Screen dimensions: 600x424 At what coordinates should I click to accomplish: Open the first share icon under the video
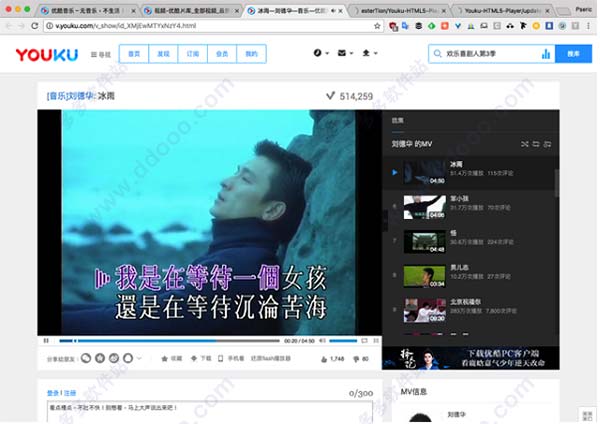click(x=86, y=358)
